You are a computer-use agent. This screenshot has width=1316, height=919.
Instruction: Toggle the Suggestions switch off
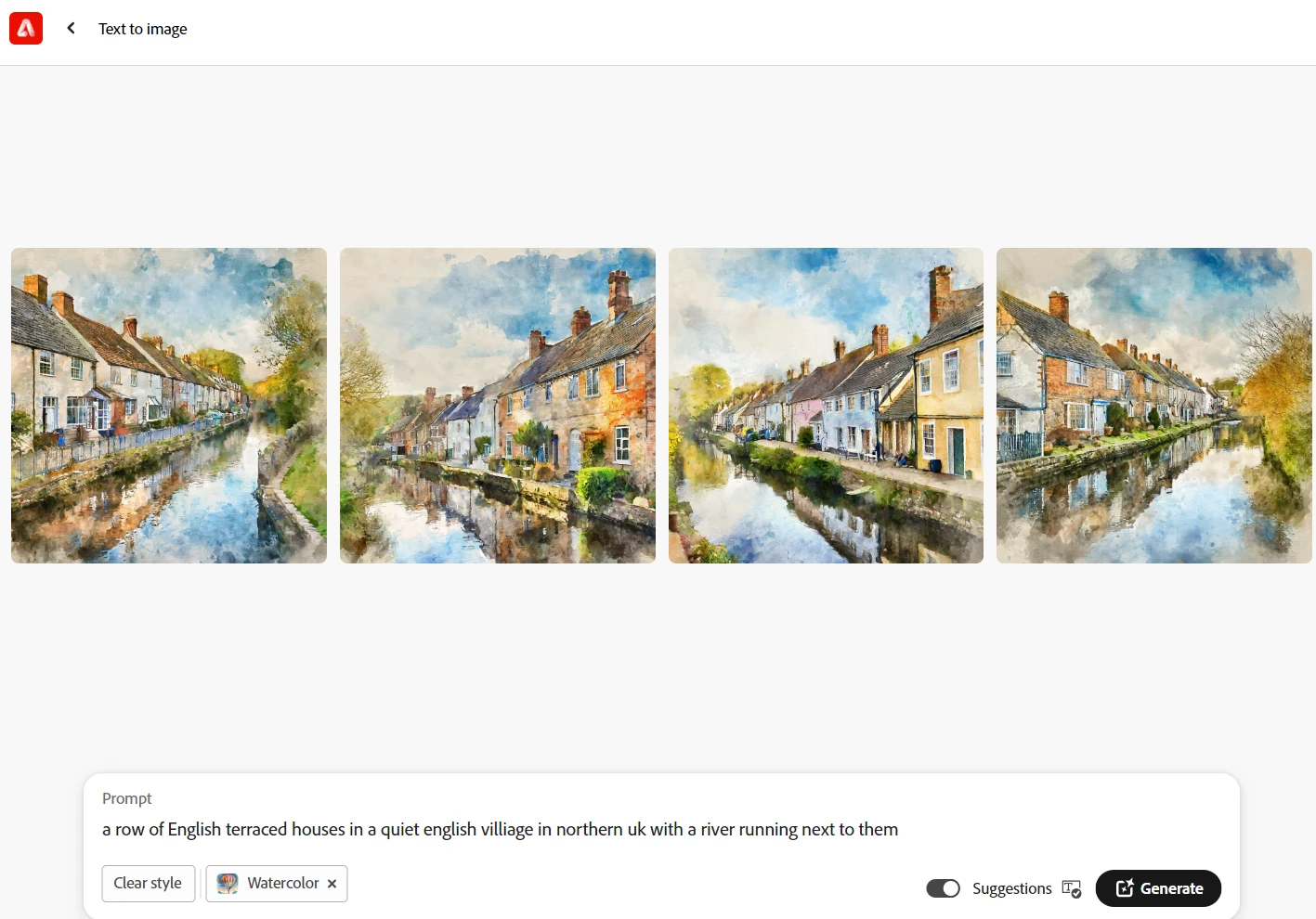coord(943,889)
